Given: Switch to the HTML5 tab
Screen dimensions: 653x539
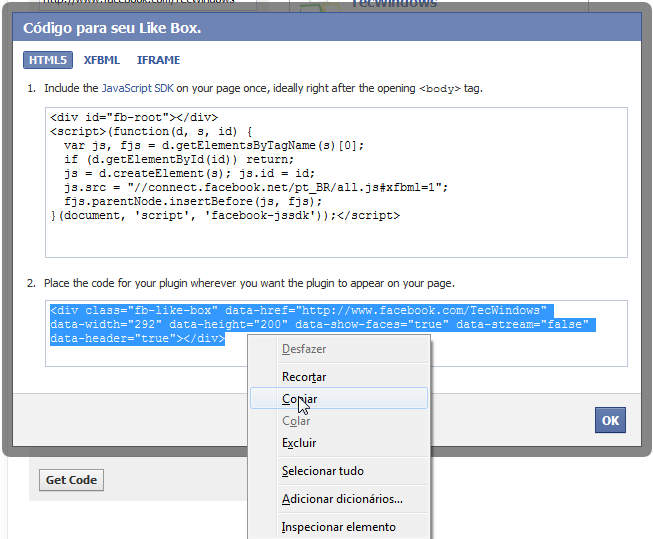Looking at the screenshot, I should click(47, 60).
